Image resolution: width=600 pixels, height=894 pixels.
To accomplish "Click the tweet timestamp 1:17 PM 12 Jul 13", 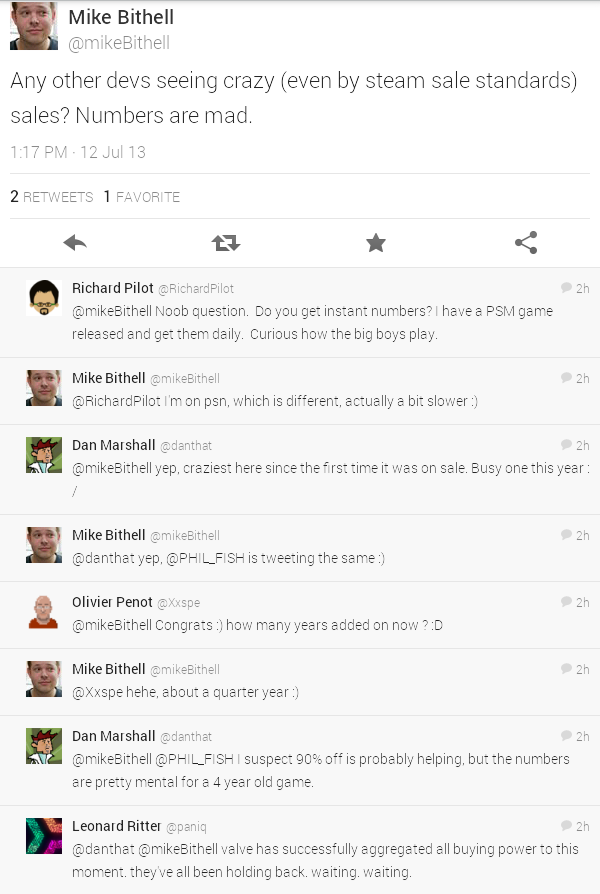I will click(x=78, y=152).
